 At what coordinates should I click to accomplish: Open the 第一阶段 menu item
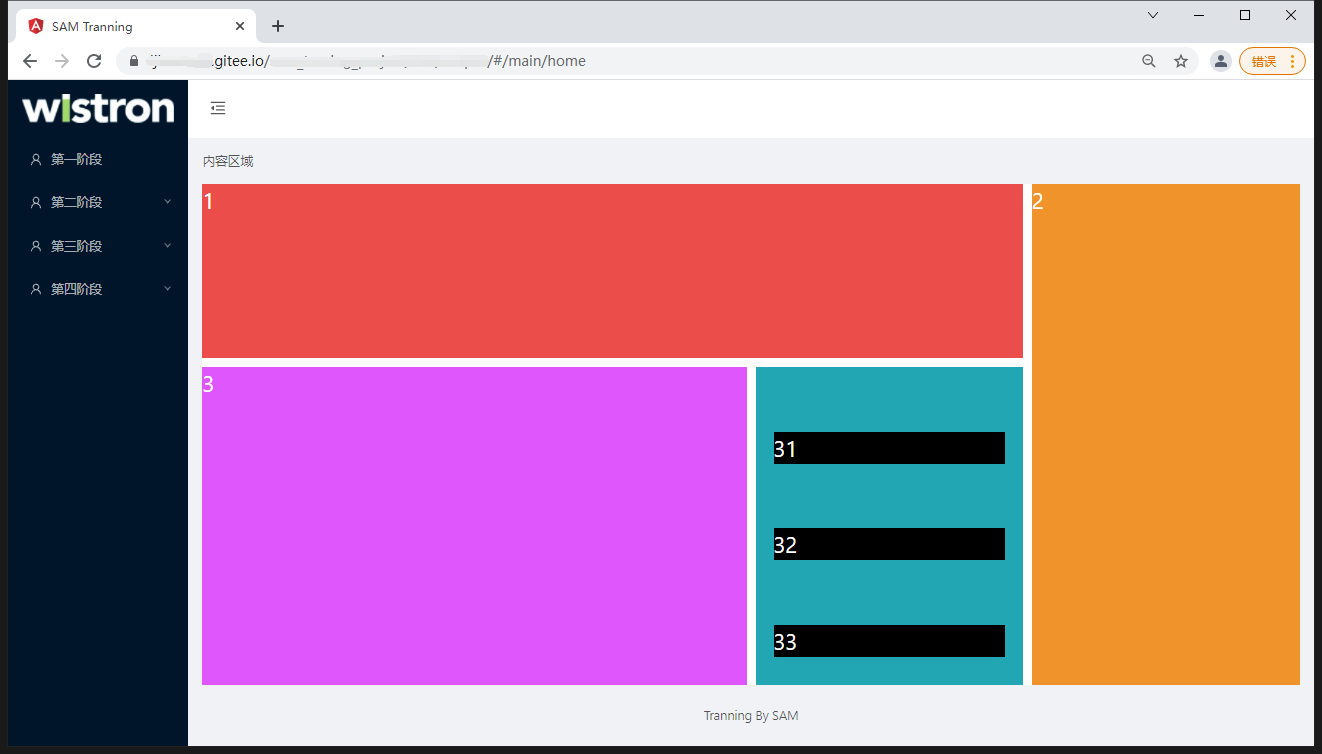(98, 159)
